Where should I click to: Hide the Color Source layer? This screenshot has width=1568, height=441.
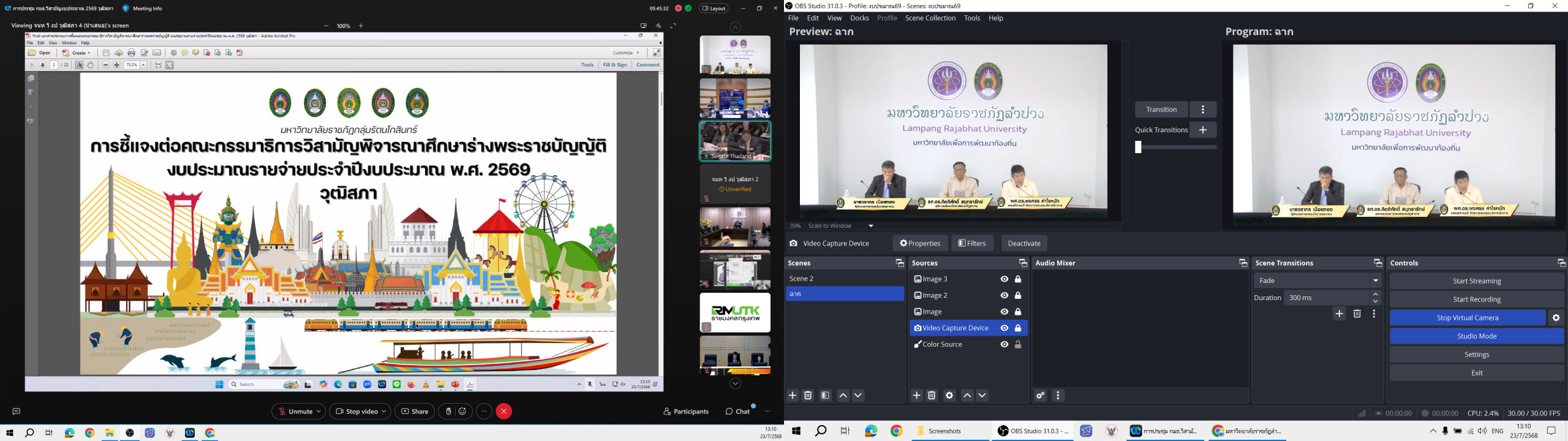click(1005, 345)
